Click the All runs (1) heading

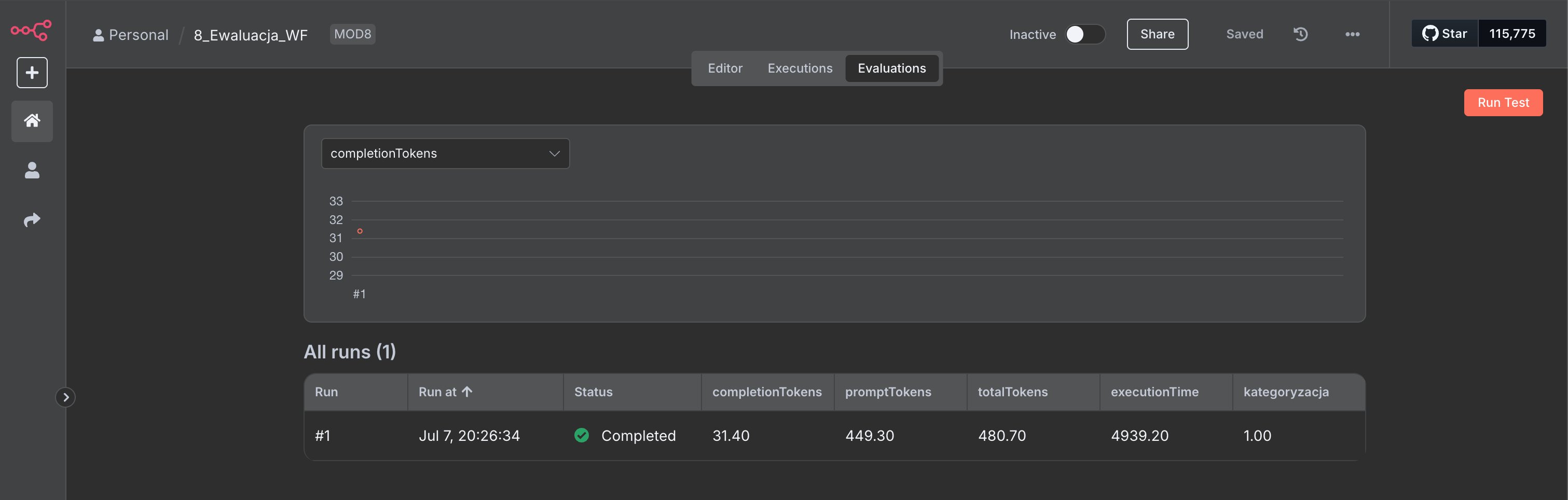350,352
